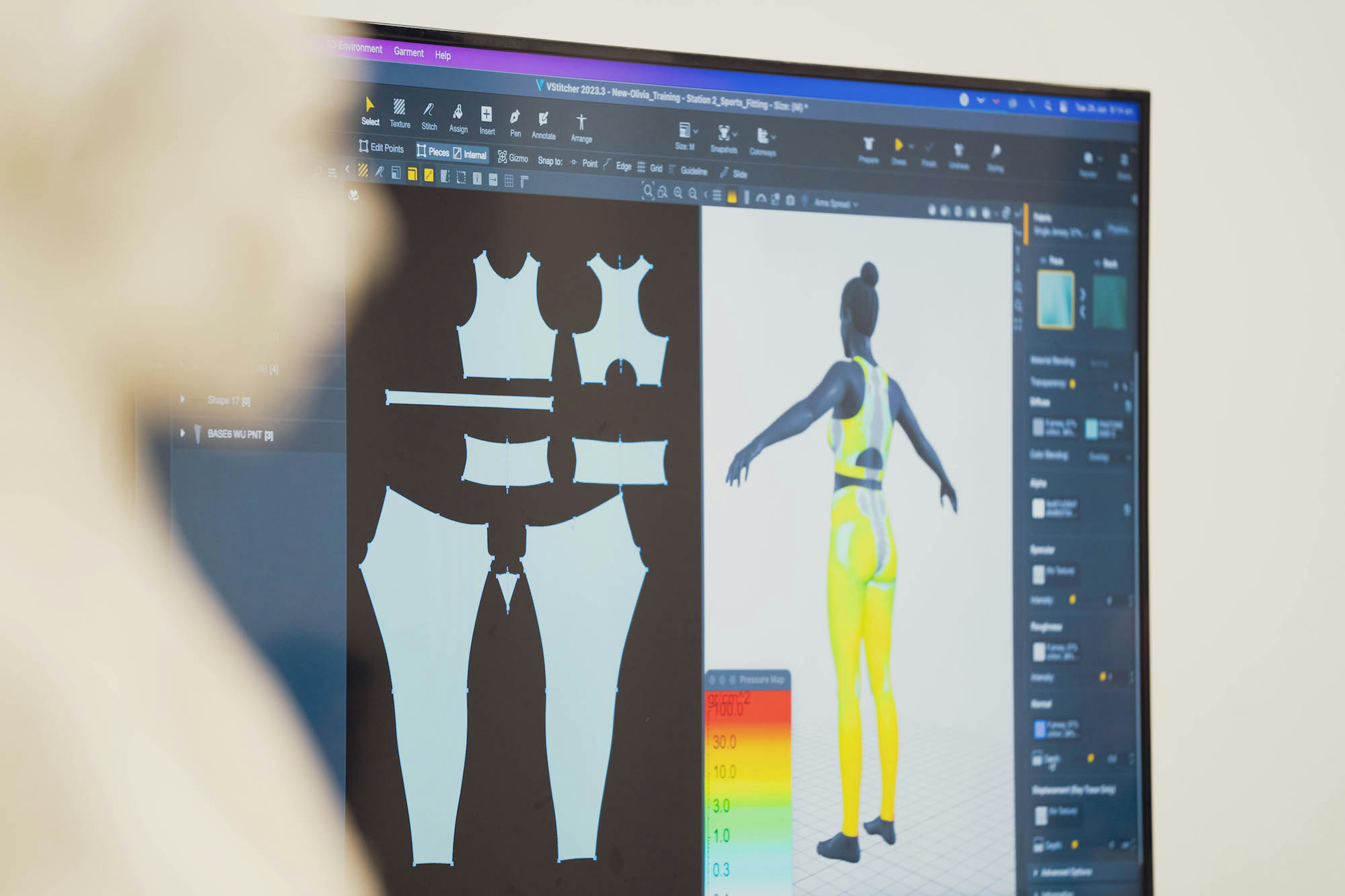
Task: Toggle the Slide snap option
Action: point(734,173)
